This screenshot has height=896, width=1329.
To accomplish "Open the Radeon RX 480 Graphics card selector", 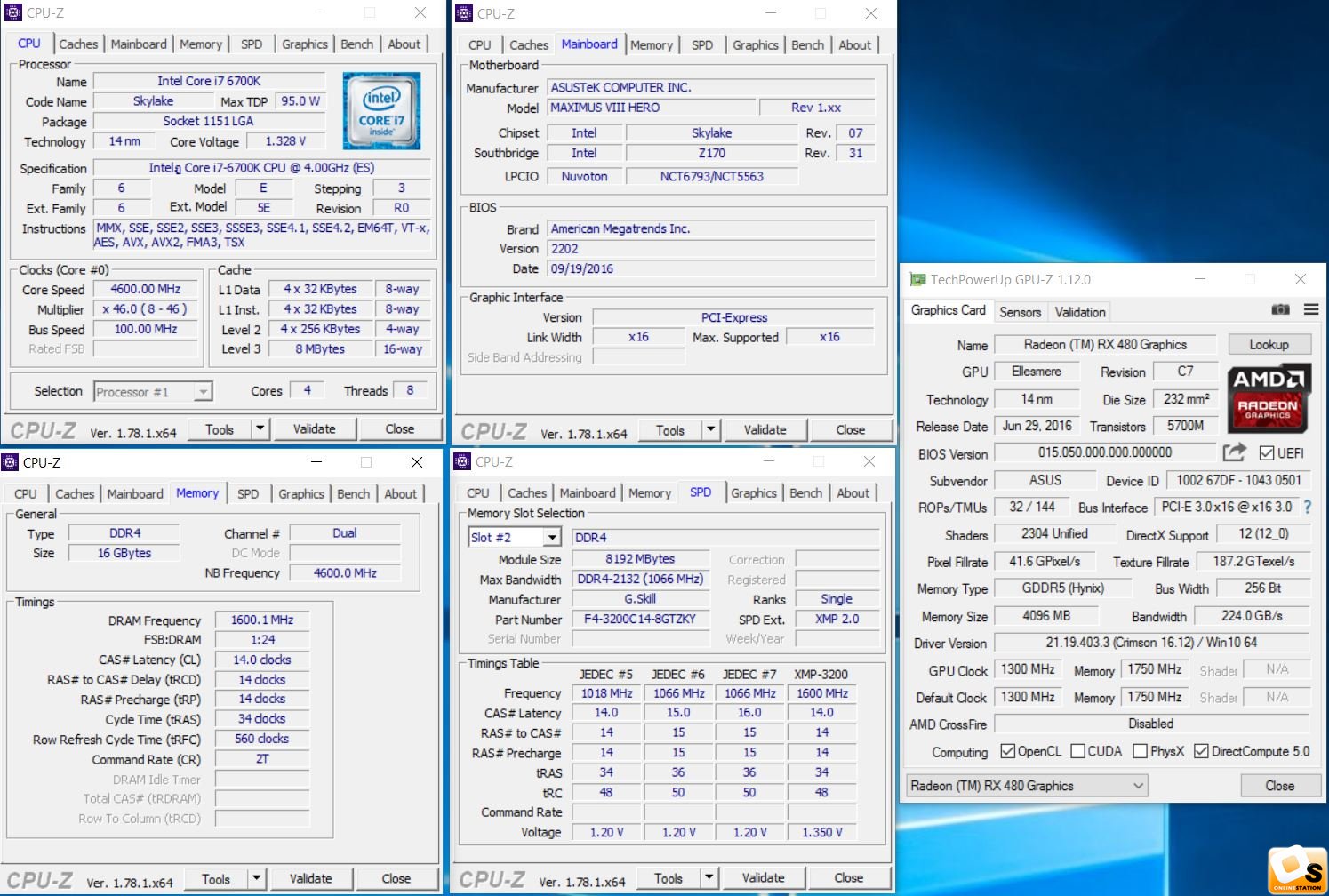I will [1028, 786].
